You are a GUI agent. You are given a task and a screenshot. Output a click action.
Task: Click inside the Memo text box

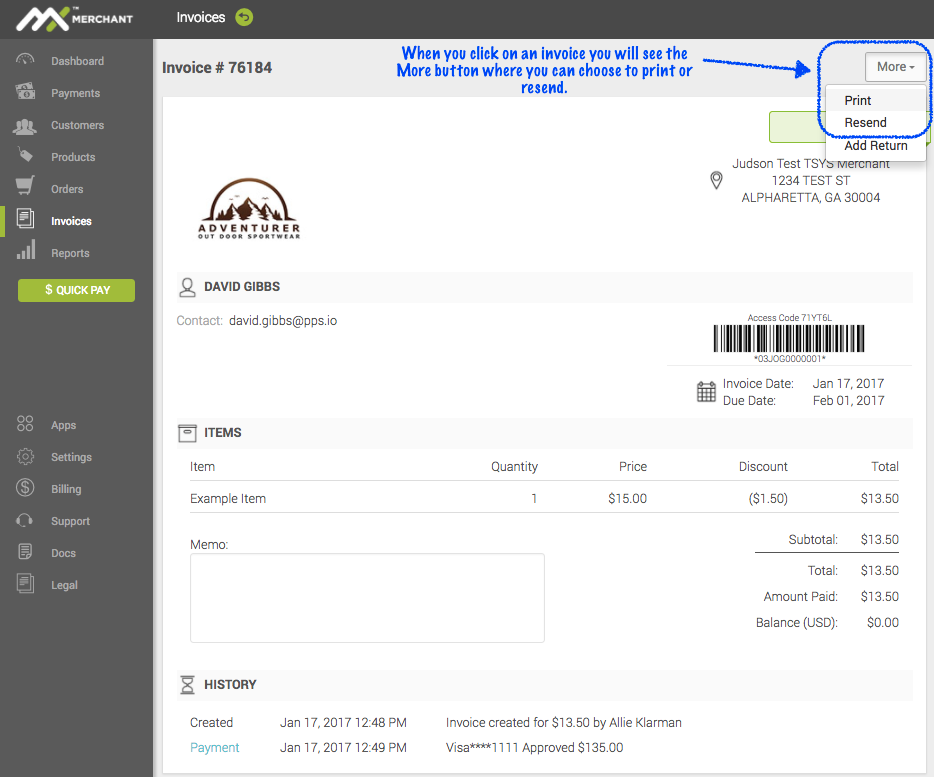pyautogui.click(x=367, y=597)
